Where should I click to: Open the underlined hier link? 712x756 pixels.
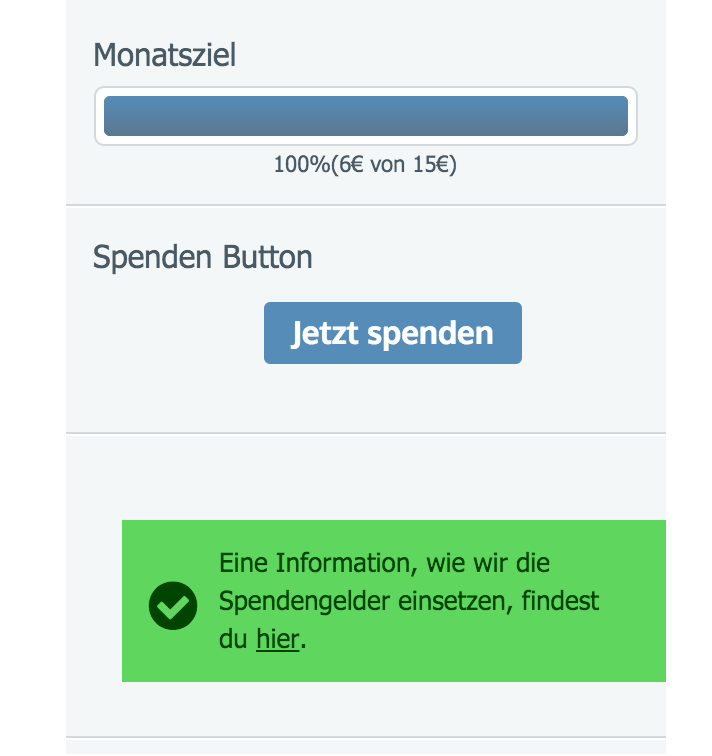tap(278, 639)
